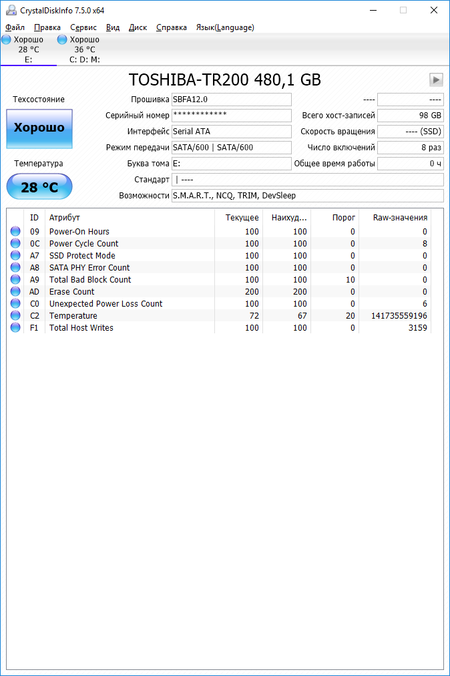Screen dimensions: 450x676
Task: Select the SATA PHY Error Count text
Action: (x=89, y=268)
